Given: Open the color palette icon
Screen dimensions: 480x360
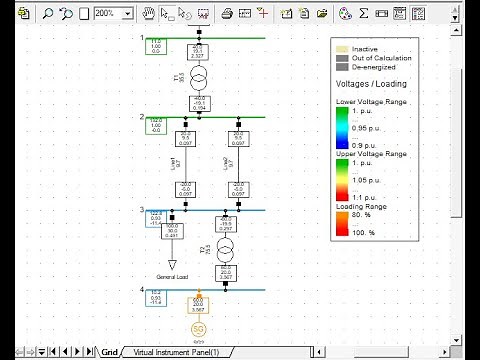Looking at the screenshot, I should tap(345, 13).
